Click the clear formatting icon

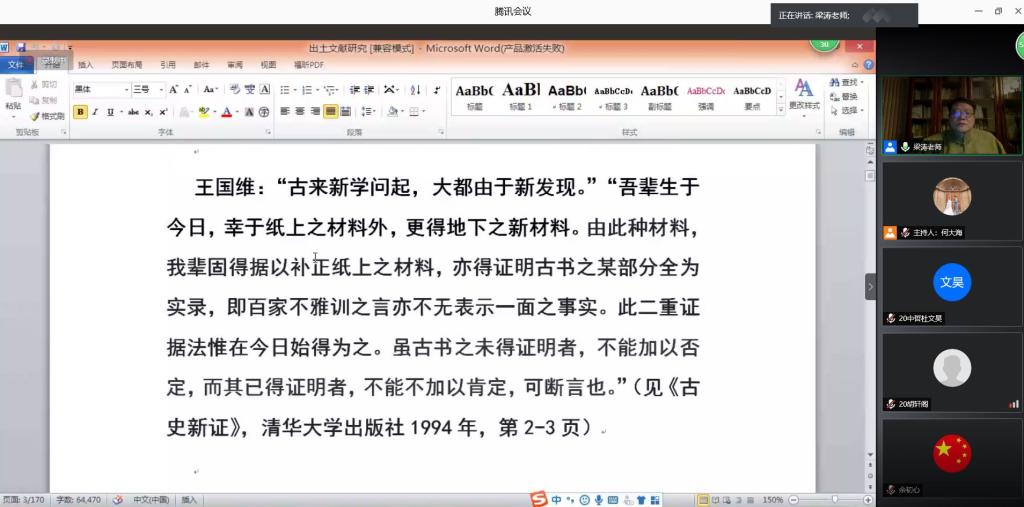[x=234, y=90]
